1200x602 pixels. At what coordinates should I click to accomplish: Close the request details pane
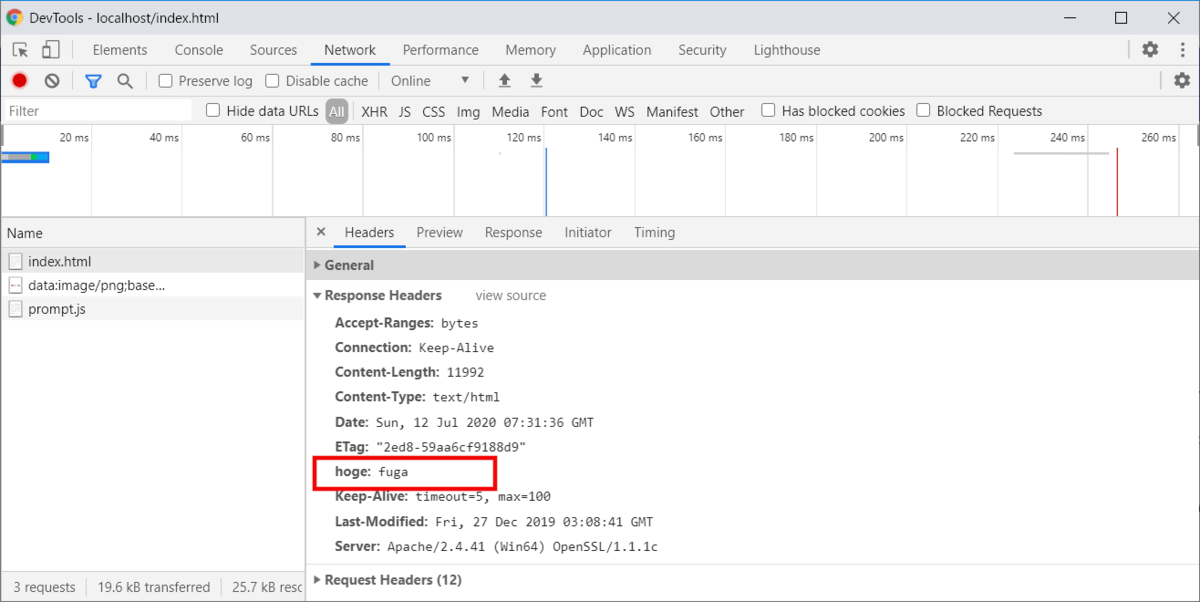point(321,232)
